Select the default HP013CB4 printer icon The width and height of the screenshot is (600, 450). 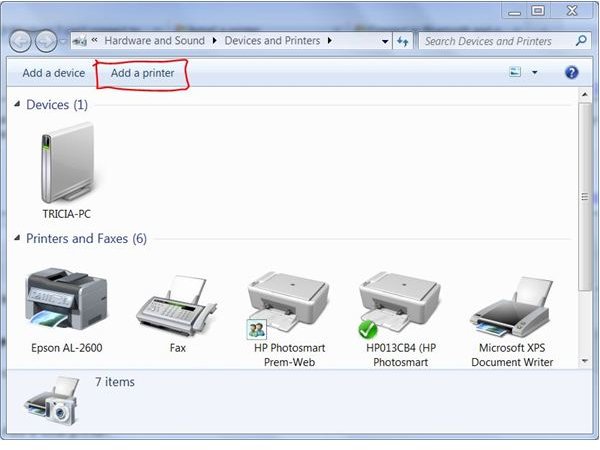(399, 304)
